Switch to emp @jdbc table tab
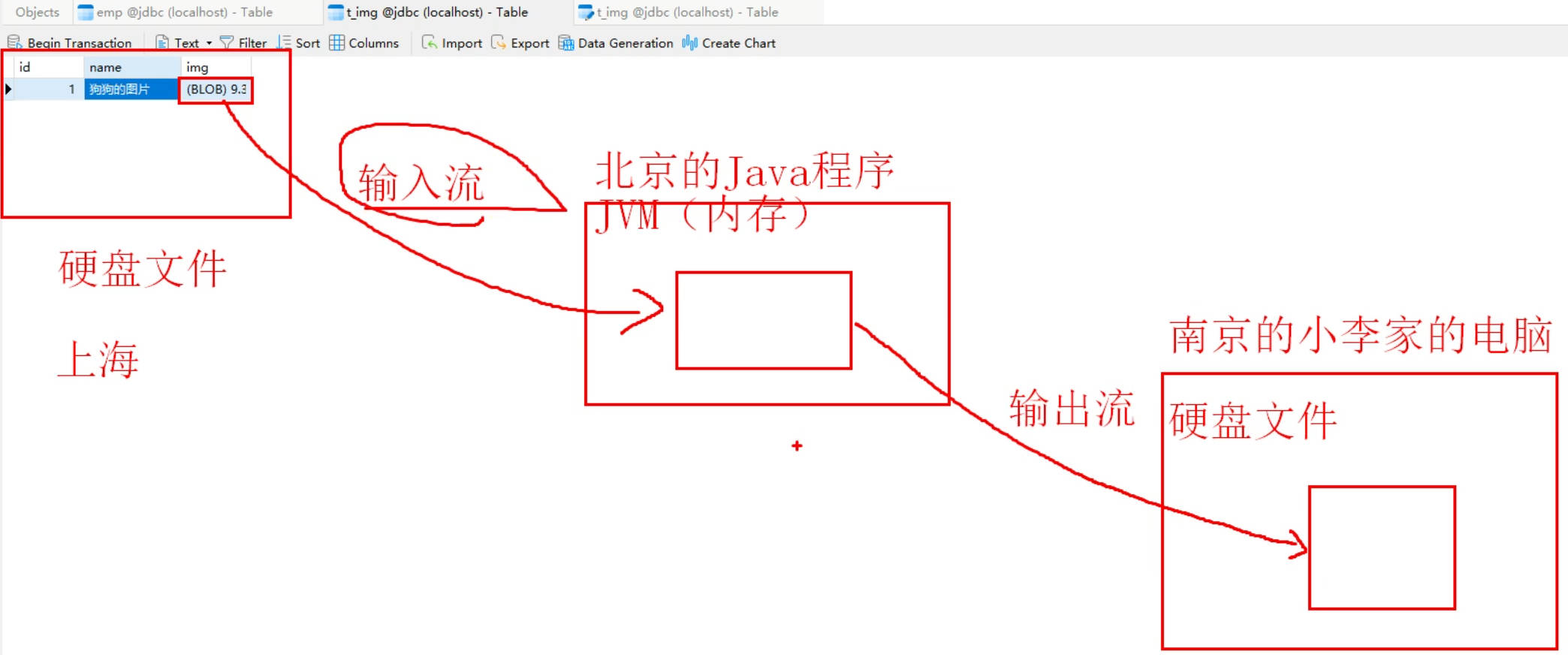This screenshot has width=1568, height=655. 176,12
